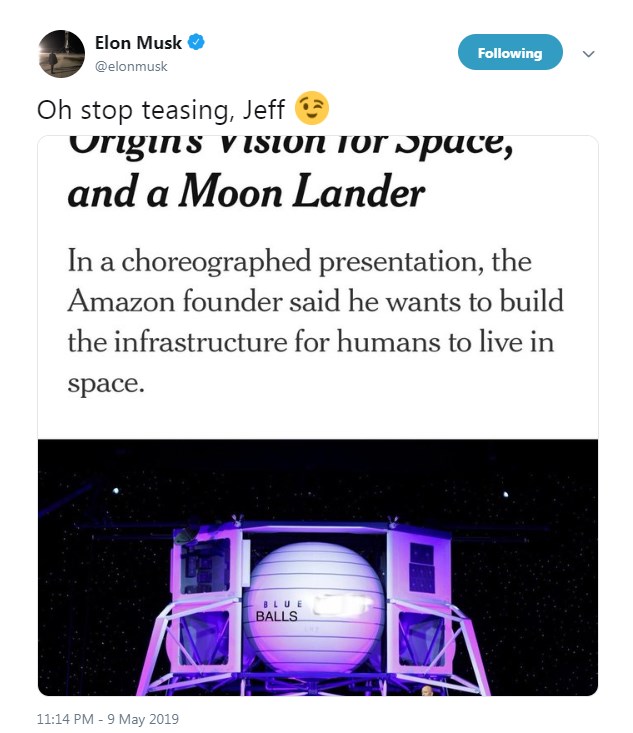
Task: Click the person's head below the lander
Action: coord(428,689)
